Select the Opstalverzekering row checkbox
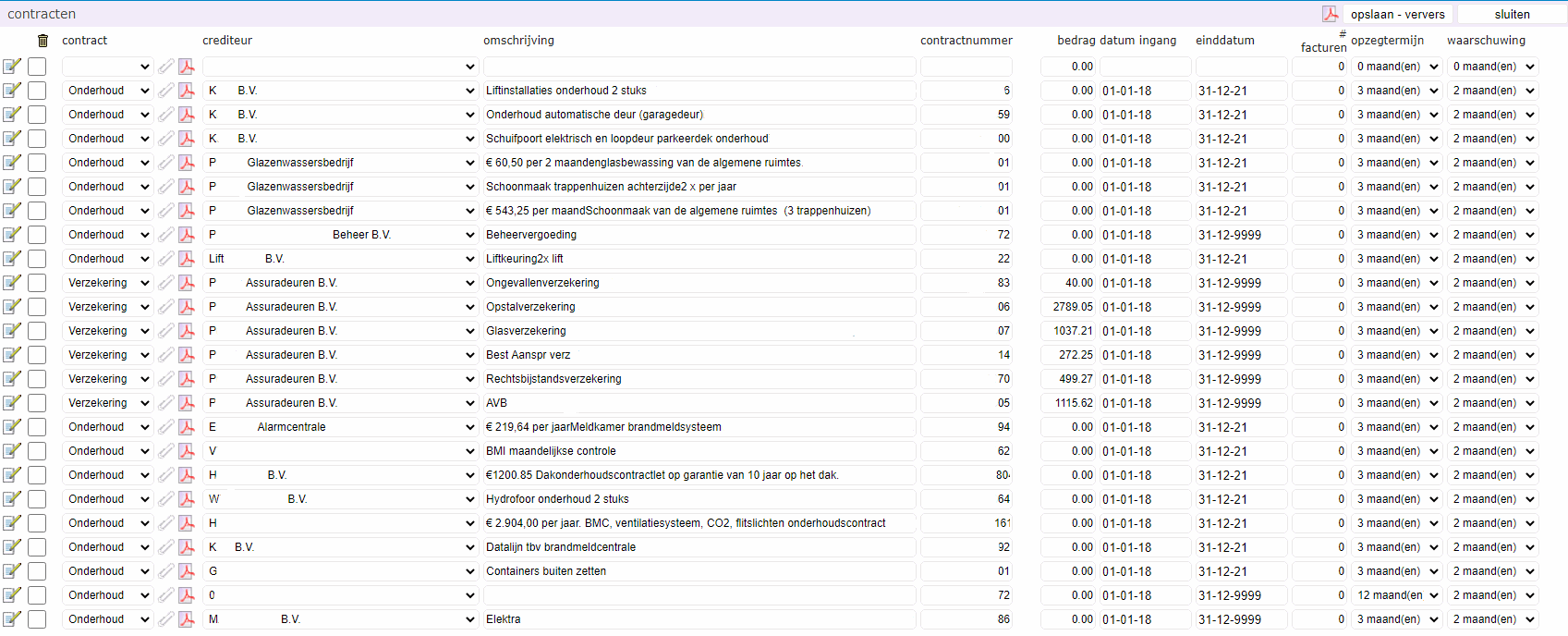The height and width of the screenshot is (636, 1568). click(37, 307)
